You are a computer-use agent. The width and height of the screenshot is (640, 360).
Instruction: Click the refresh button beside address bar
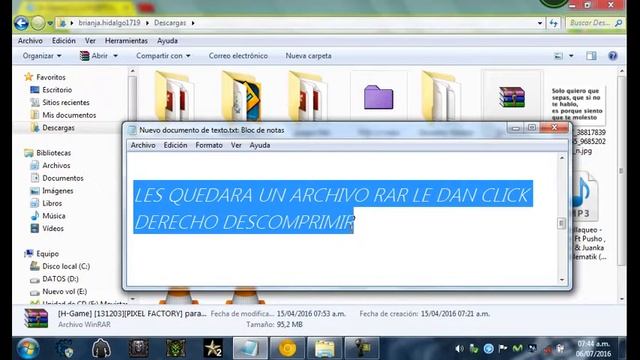click(x=553, y=23)
